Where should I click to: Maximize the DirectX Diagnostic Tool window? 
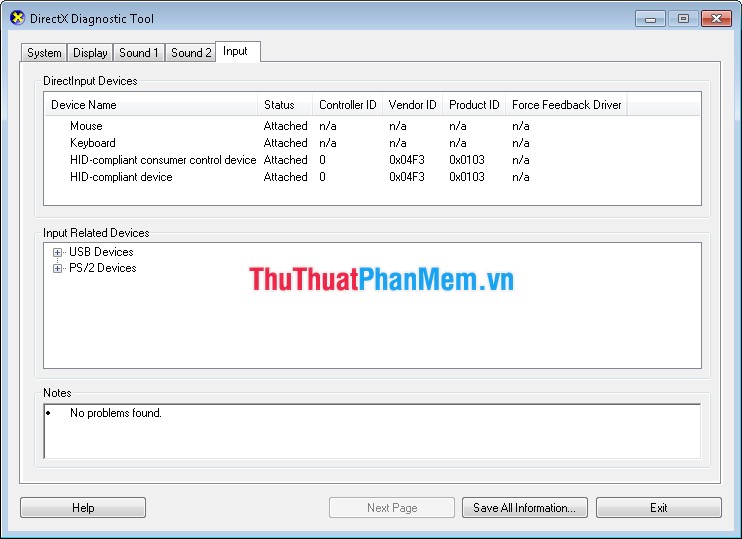tap(683, 18)
